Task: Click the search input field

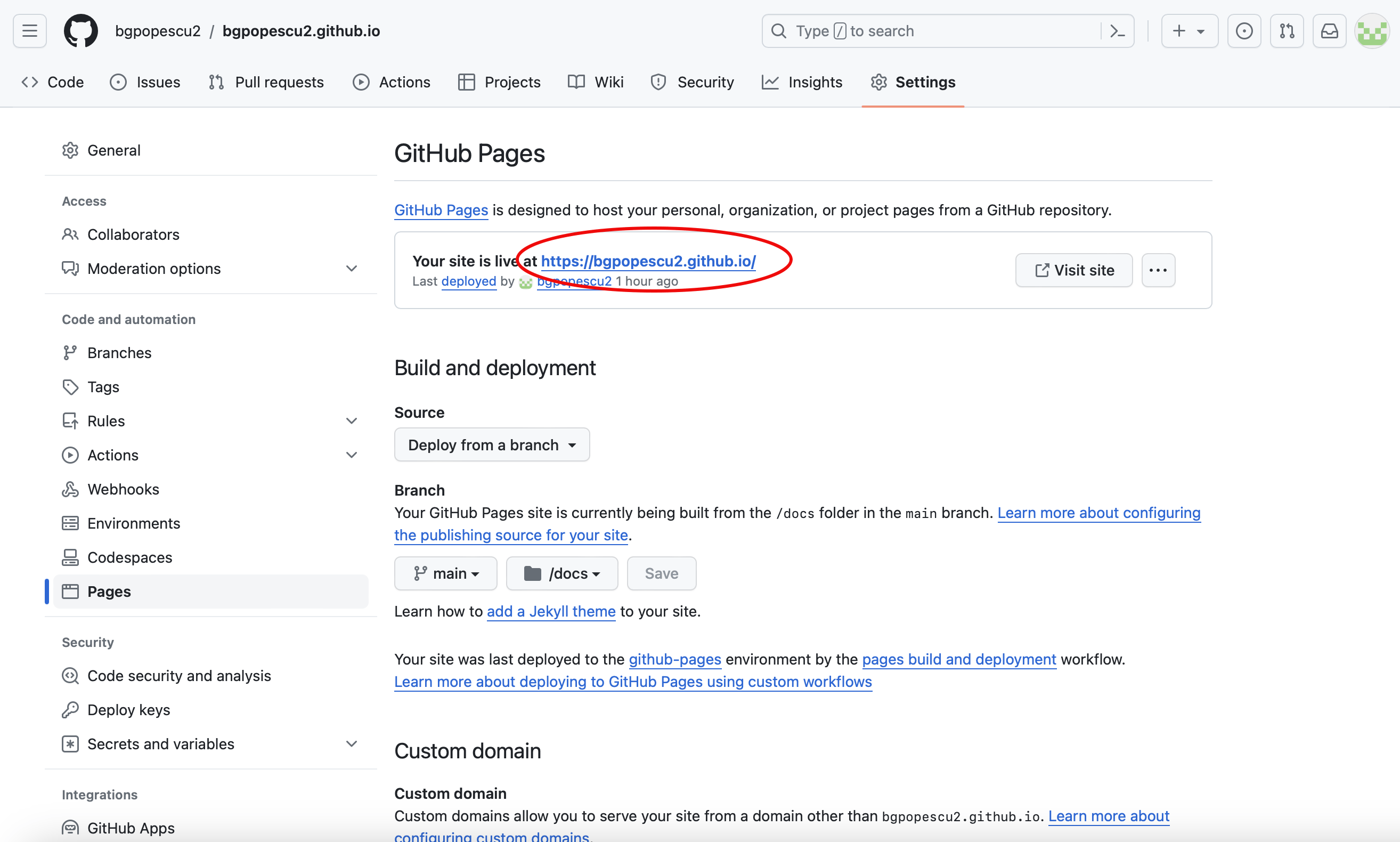Action: 930,30
